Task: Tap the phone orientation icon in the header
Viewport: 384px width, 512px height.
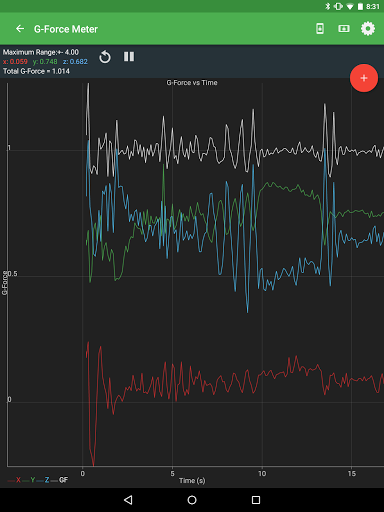Action: pyautogui.click(x=320, y=29)
